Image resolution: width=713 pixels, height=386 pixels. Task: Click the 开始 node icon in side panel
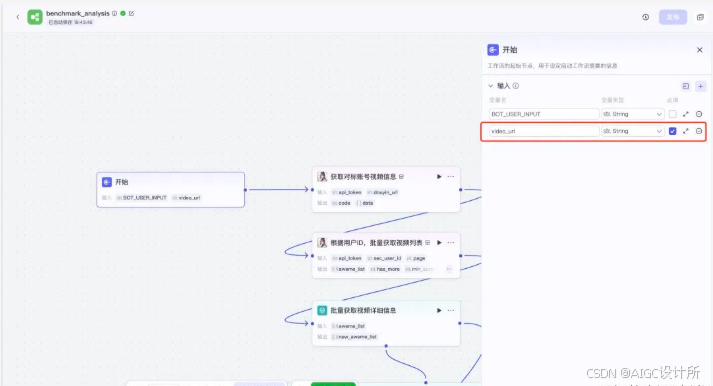(x=493, y=50)
